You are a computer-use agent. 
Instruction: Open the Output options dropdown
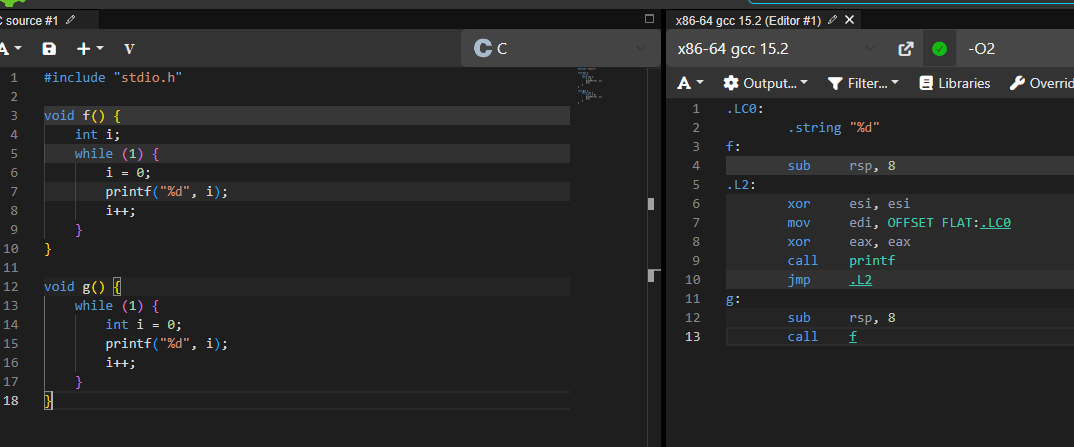coord(765,83)
